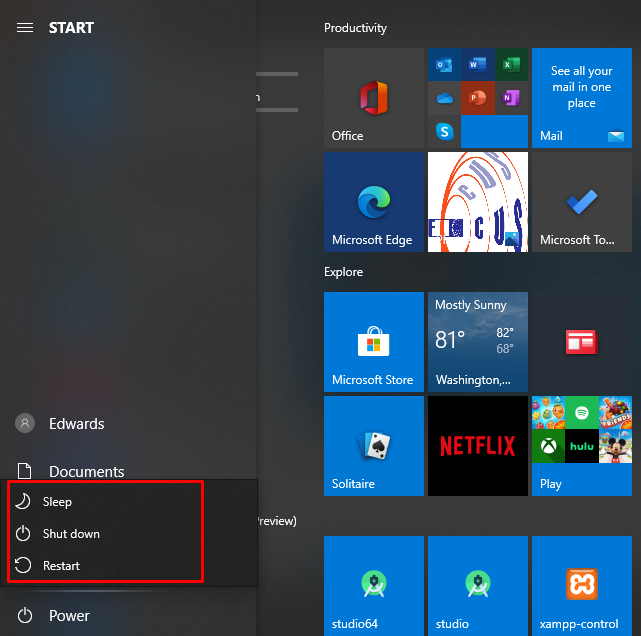641x636 pixels.
Task: Open Skype from the Office apps tile
Action: 444,132
